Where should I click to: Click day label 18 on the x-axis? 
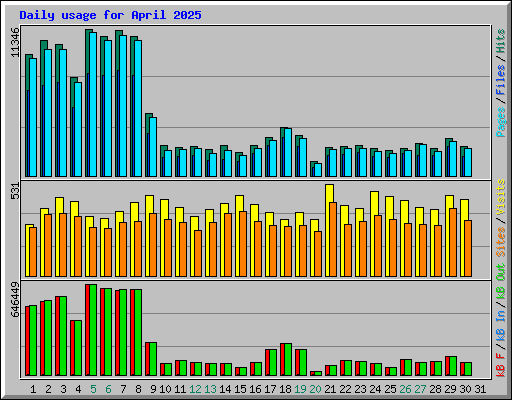point(285,389)
